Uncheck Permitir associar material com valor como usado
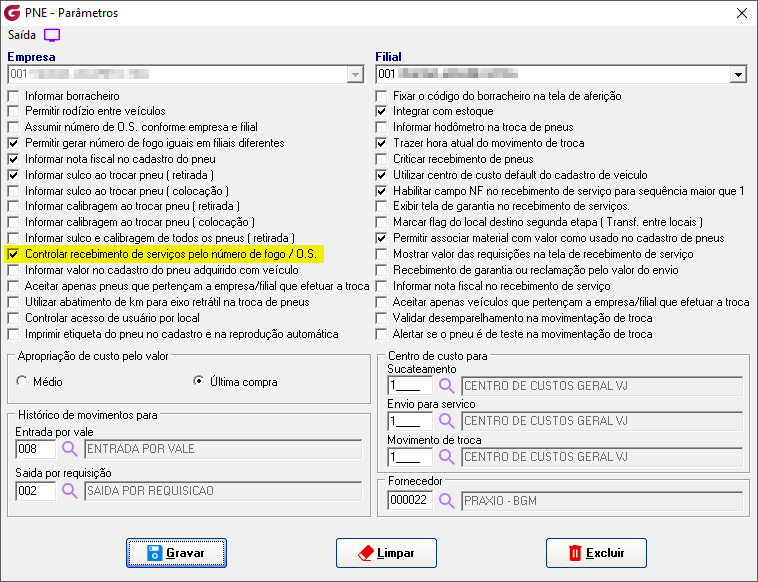Image resolution: width=758 pixels, height=582 pixels. (x=381, y=238)
